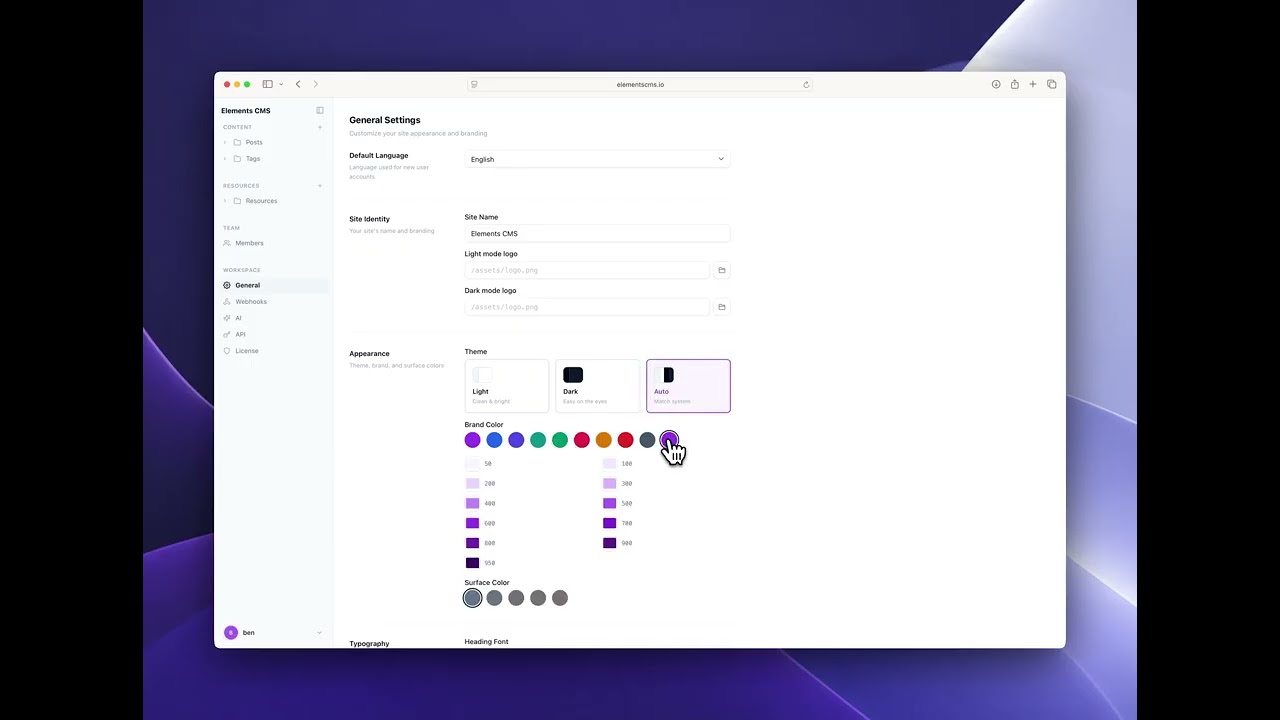Click the Tags folder icon
This screenshot has width=1280, height=720.
237,158
